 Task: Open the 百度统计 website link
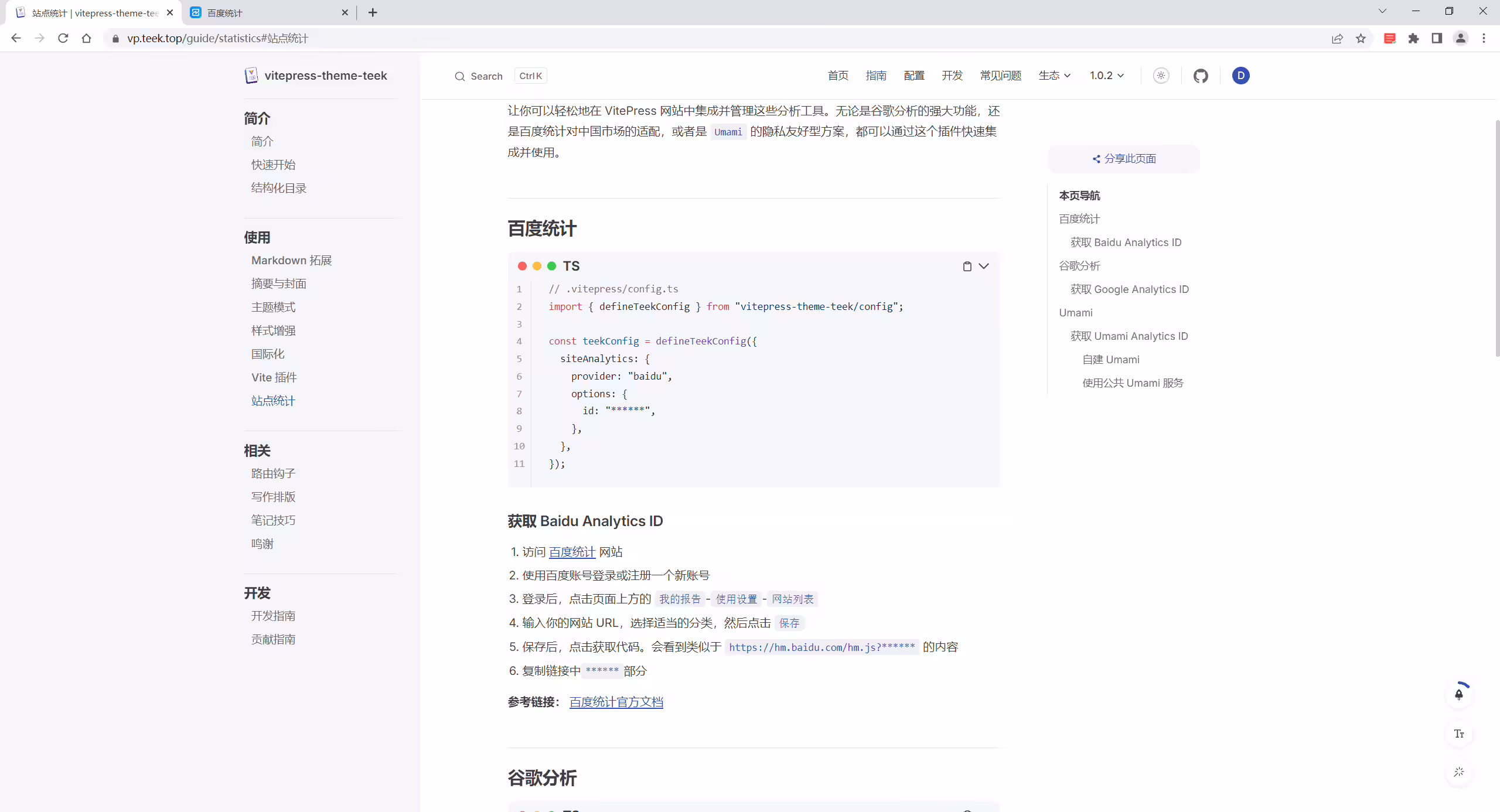click(572, 552)
